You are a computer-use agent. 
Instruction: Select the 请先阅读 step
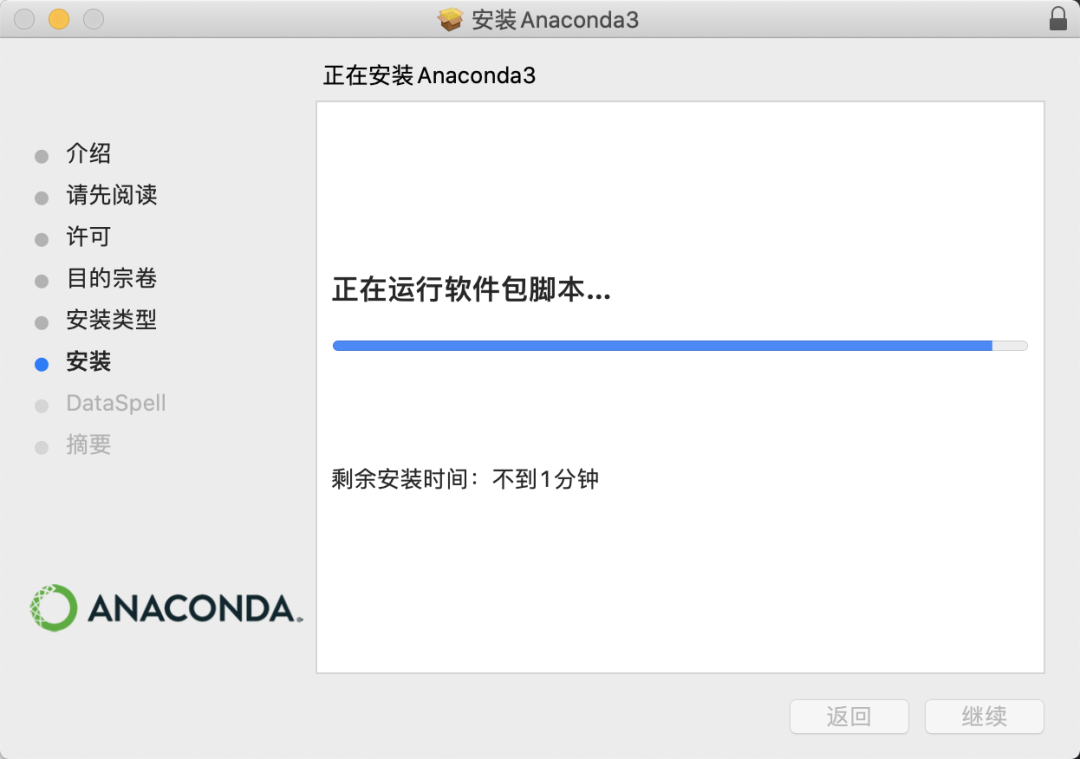[112, 195]
